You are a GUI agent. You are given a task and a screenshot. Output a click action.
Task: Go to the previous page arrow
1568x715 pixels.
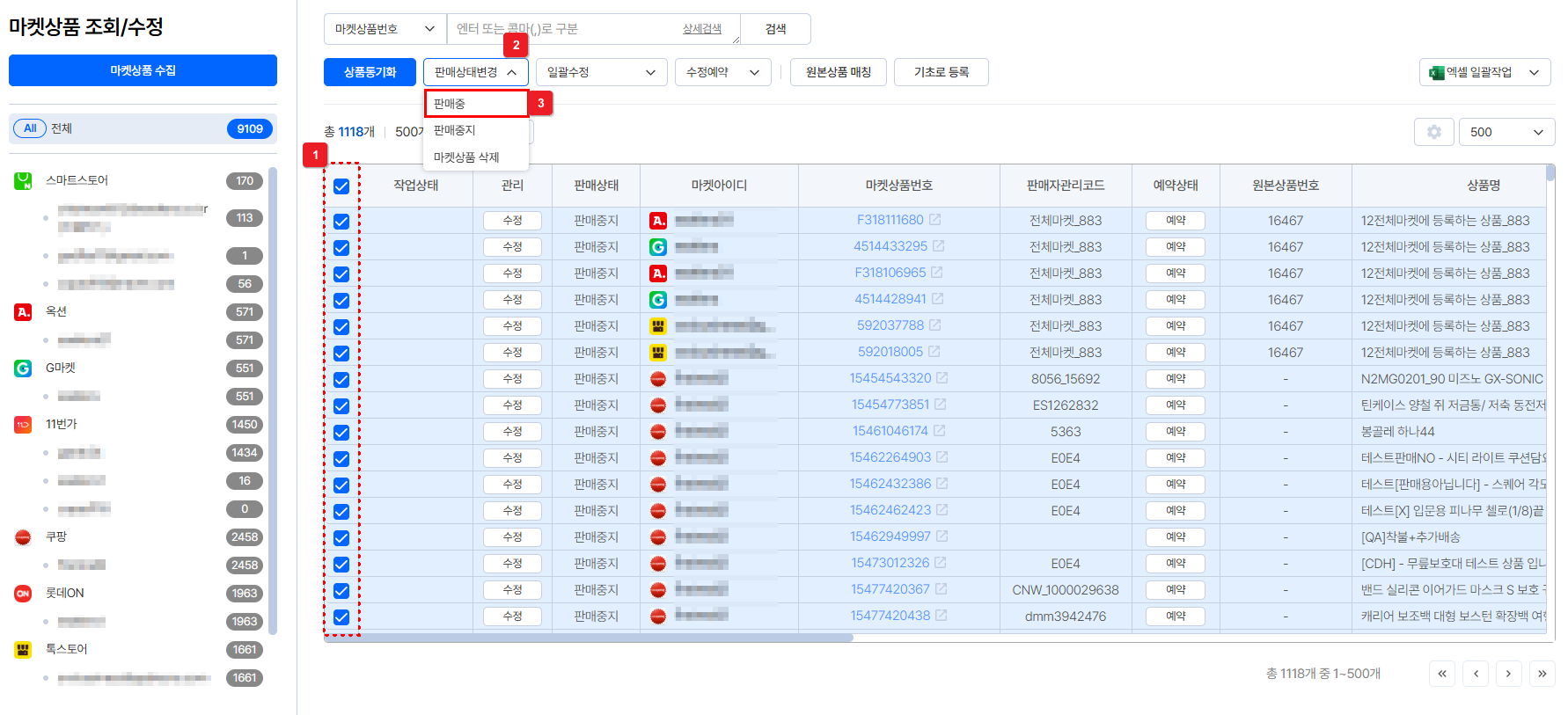(x=1476, y=674)
